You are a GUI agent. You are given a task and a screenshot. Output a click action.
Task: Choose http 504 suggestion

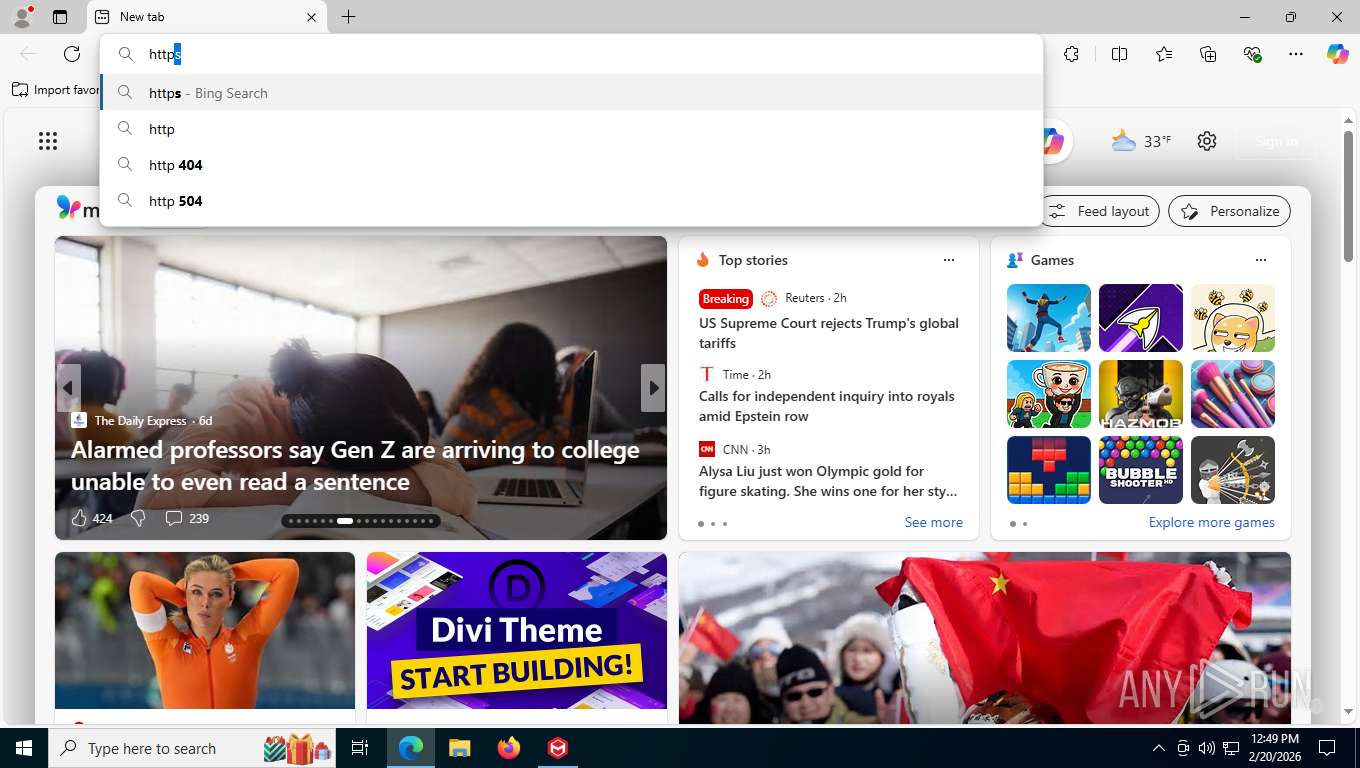572,201
